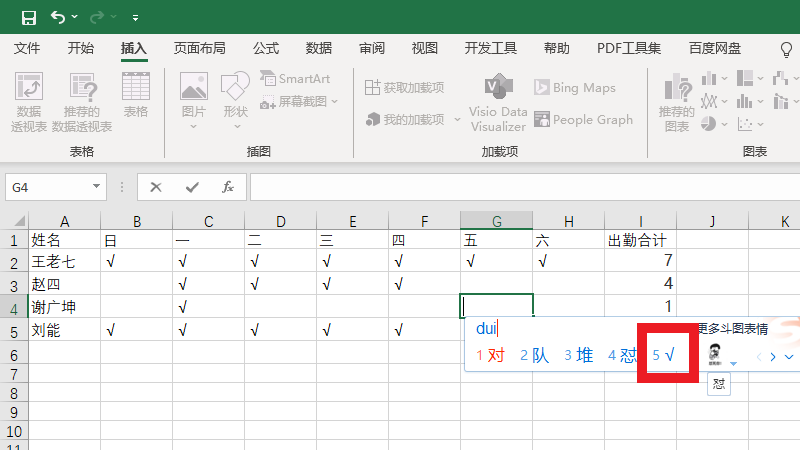This screenshot has width=800, height=450.
Task: Switch to the 公式 ribbon tab
Action: coord(266,48)
